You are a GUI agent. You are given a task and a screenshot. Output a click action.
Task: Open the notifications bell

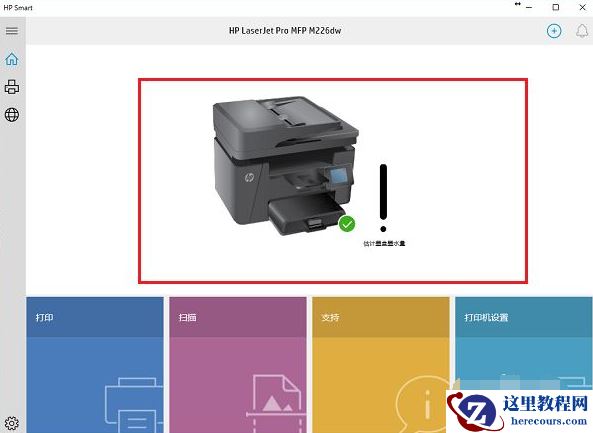[582, 31]
